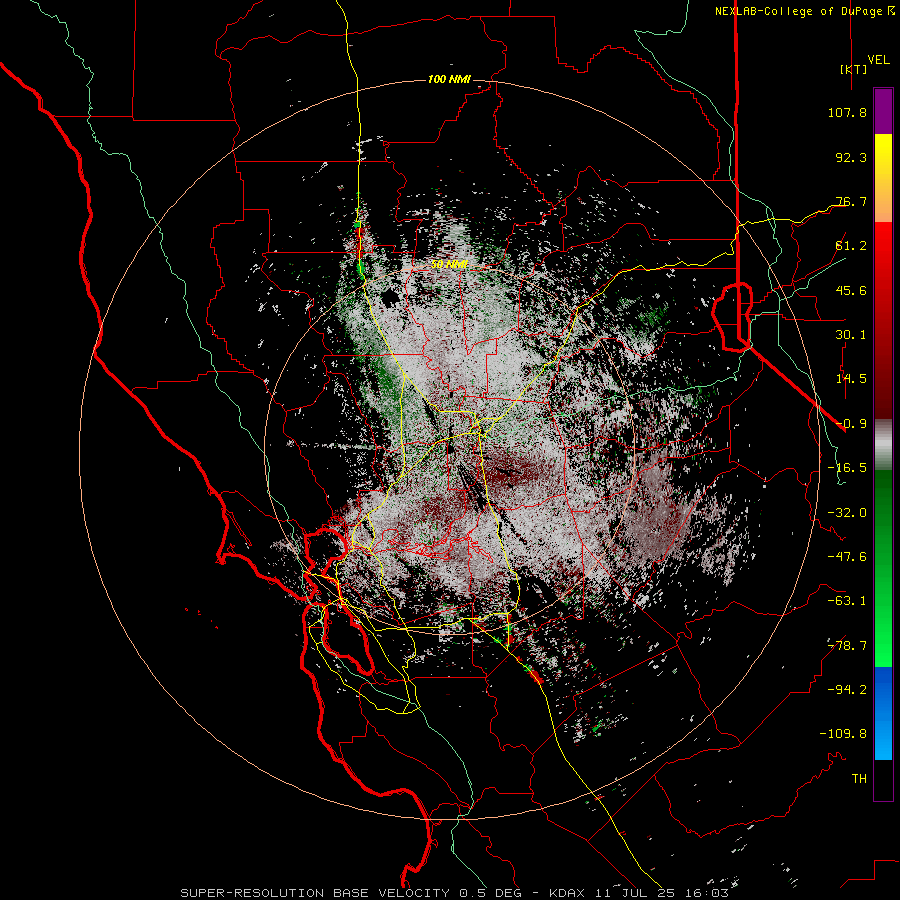This screenshot has width=900, height=900.
Task: Click the -47.6 scale value
Action: tap(847, 557)
